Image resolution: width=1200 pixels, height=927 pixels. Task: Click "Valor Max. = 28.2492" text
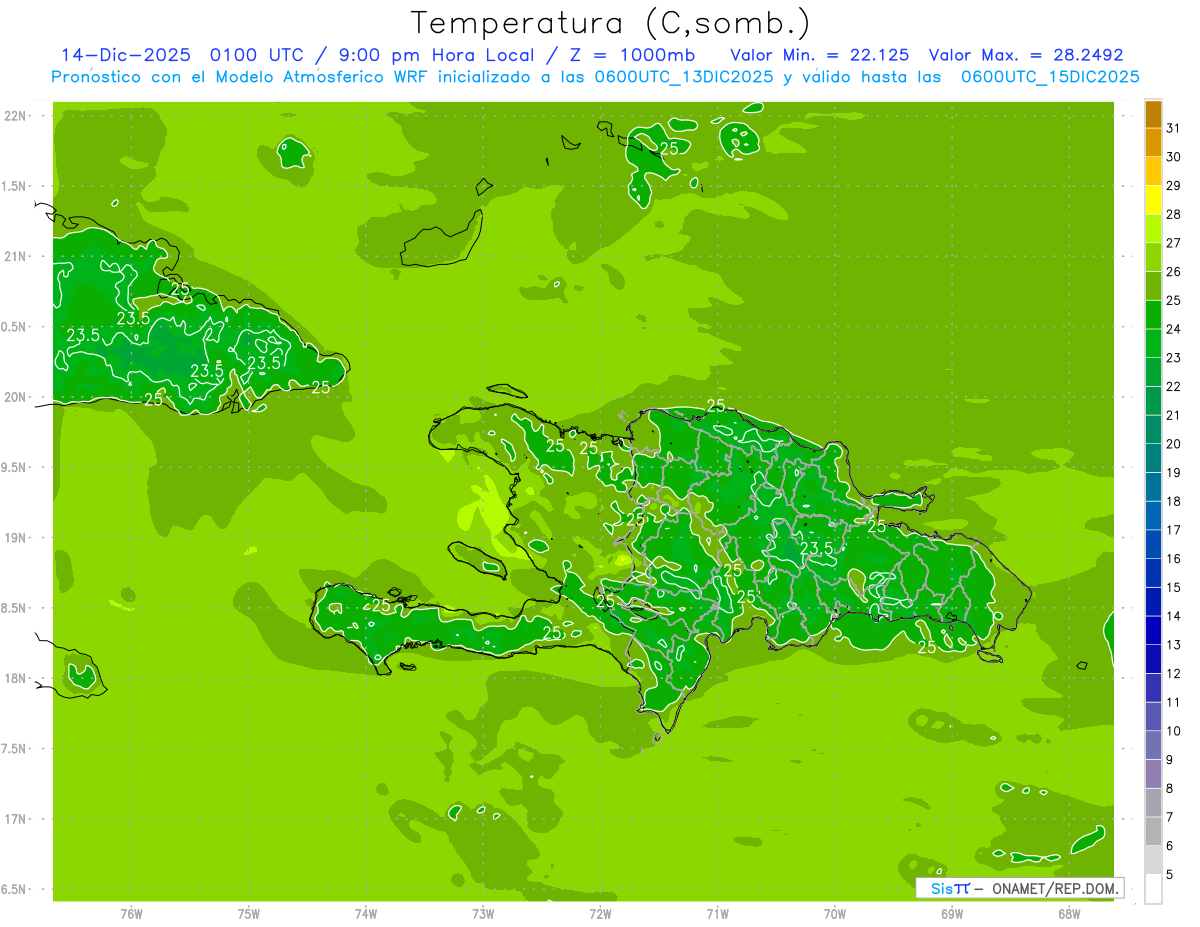pos(1026,55)
